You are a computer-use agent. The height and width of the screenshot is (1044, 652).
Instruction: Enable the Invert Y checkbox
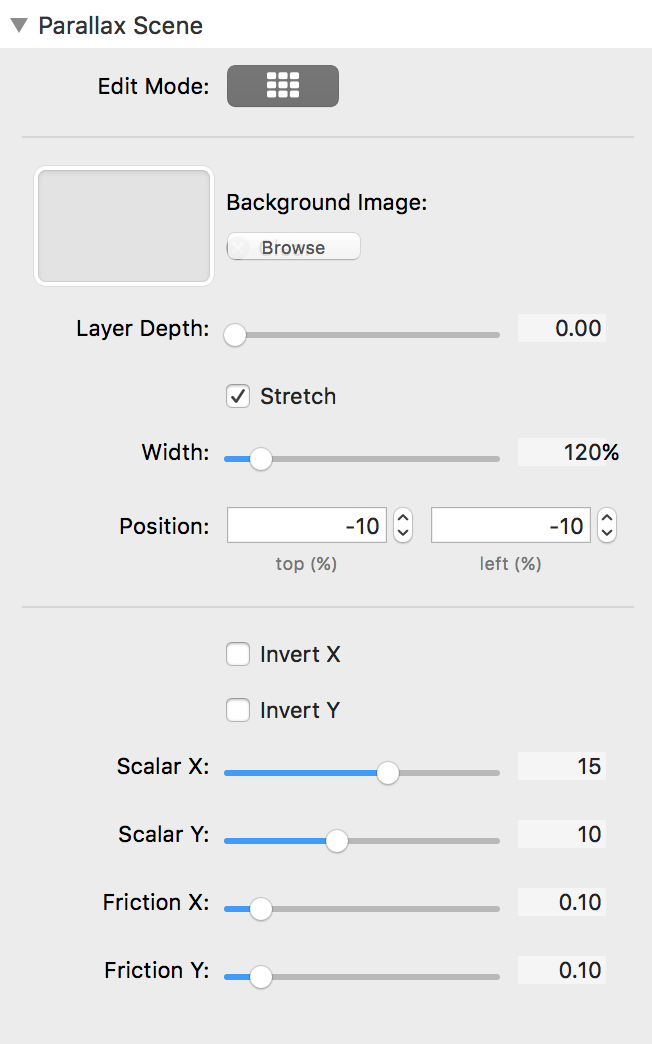coord(238,711)
